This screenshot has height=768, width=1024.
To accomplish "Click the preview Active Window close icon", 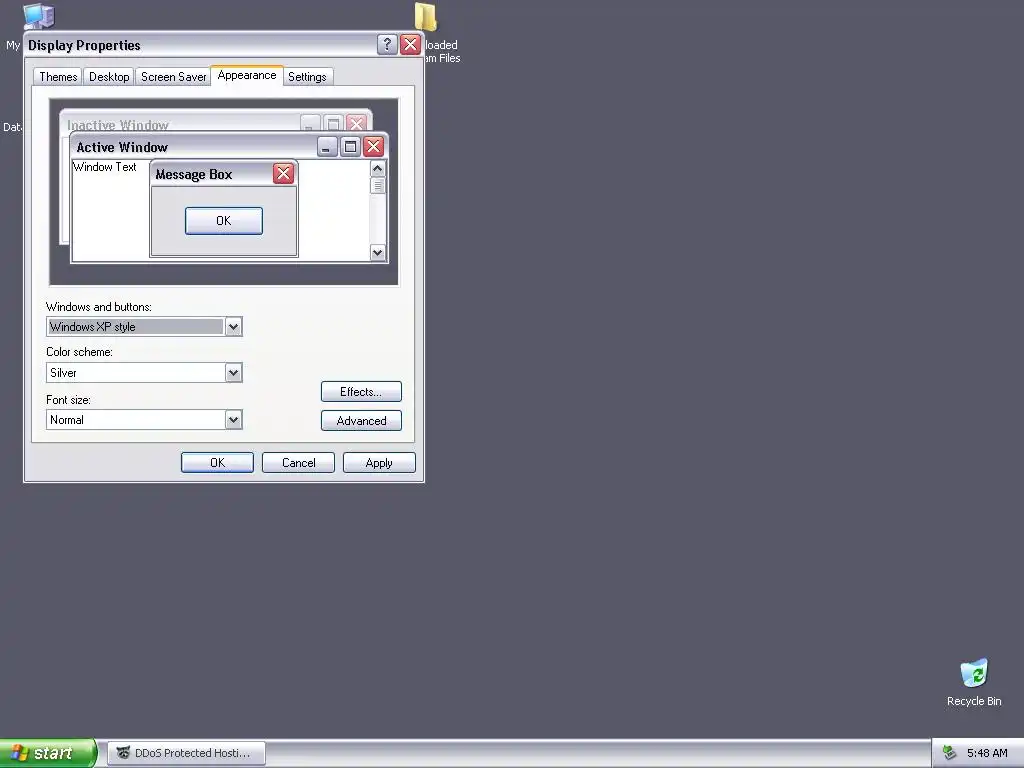I will click(374, 146).
